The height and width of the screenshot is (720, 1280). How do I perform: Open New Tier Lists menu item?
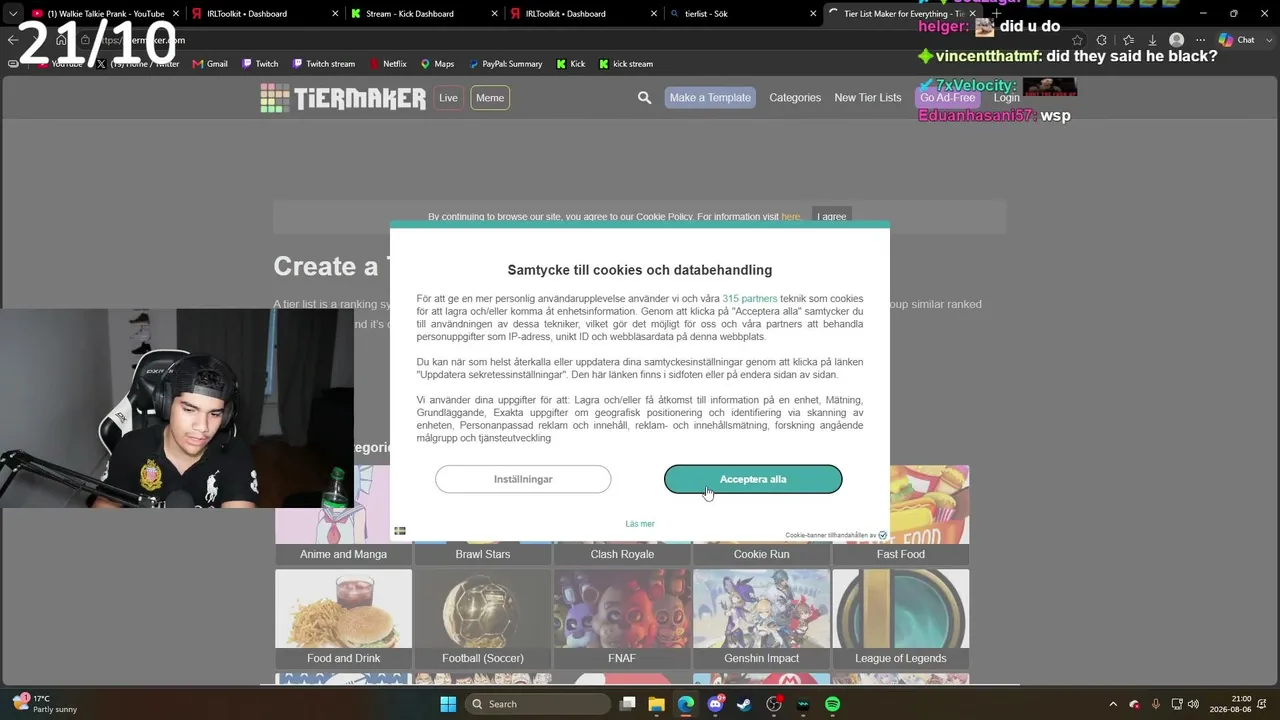tap(868, 98)
